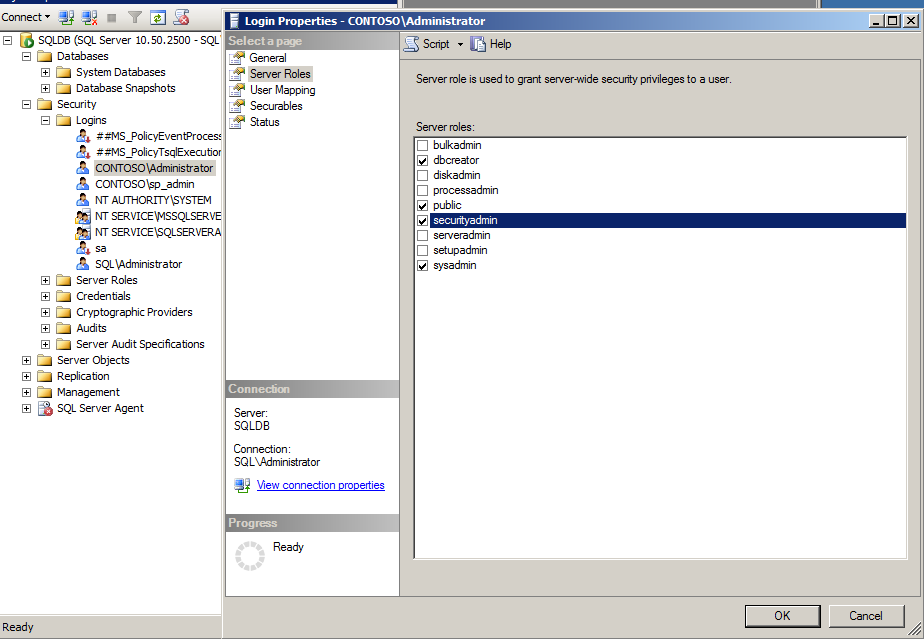The width and height of the screenshot is (924, 639).
Task: Select the Disconnect server icon
Action: (90, 17)
